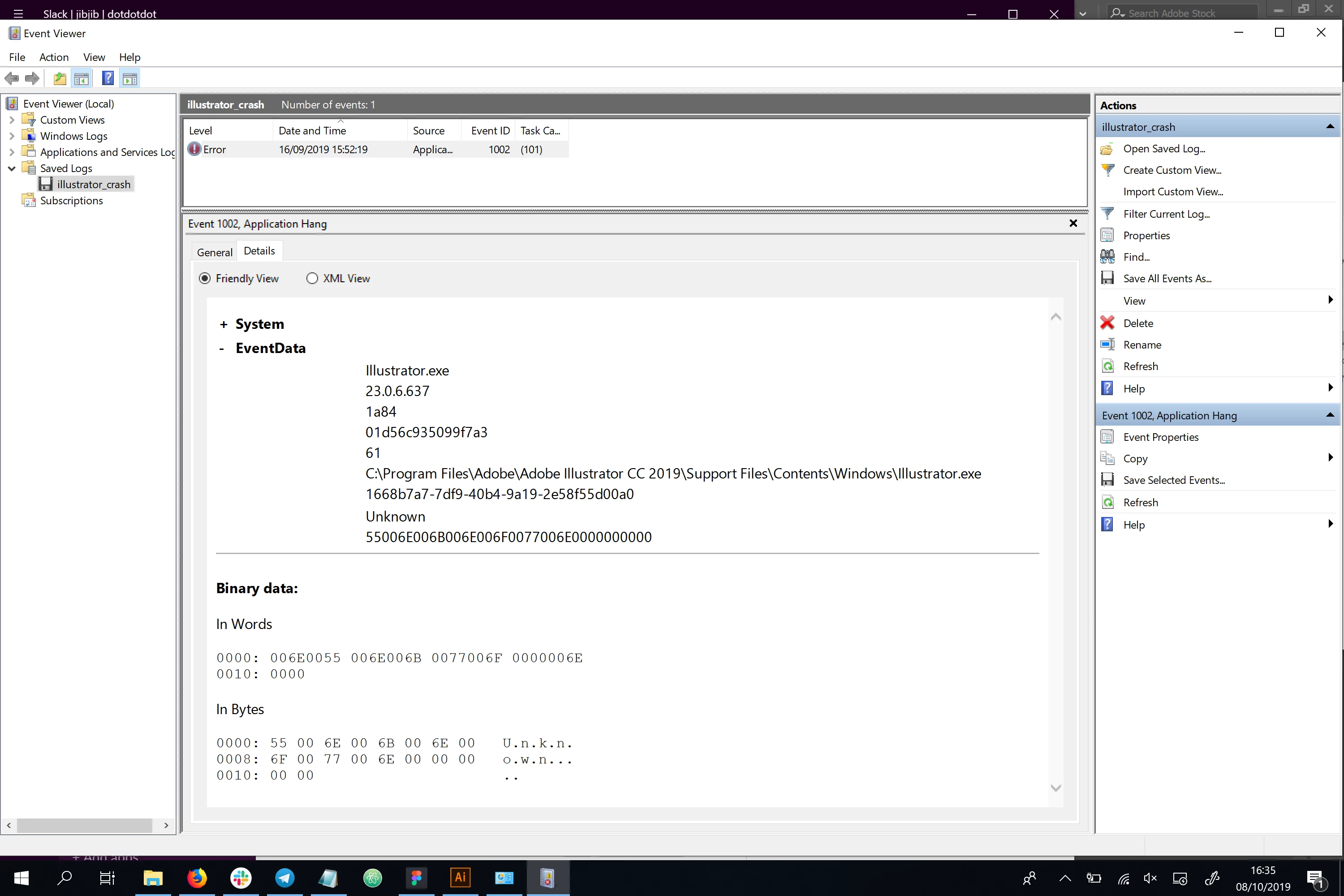Open Adobe Illustrator from the taskbar
The image size is (1344, 896).
460,877
